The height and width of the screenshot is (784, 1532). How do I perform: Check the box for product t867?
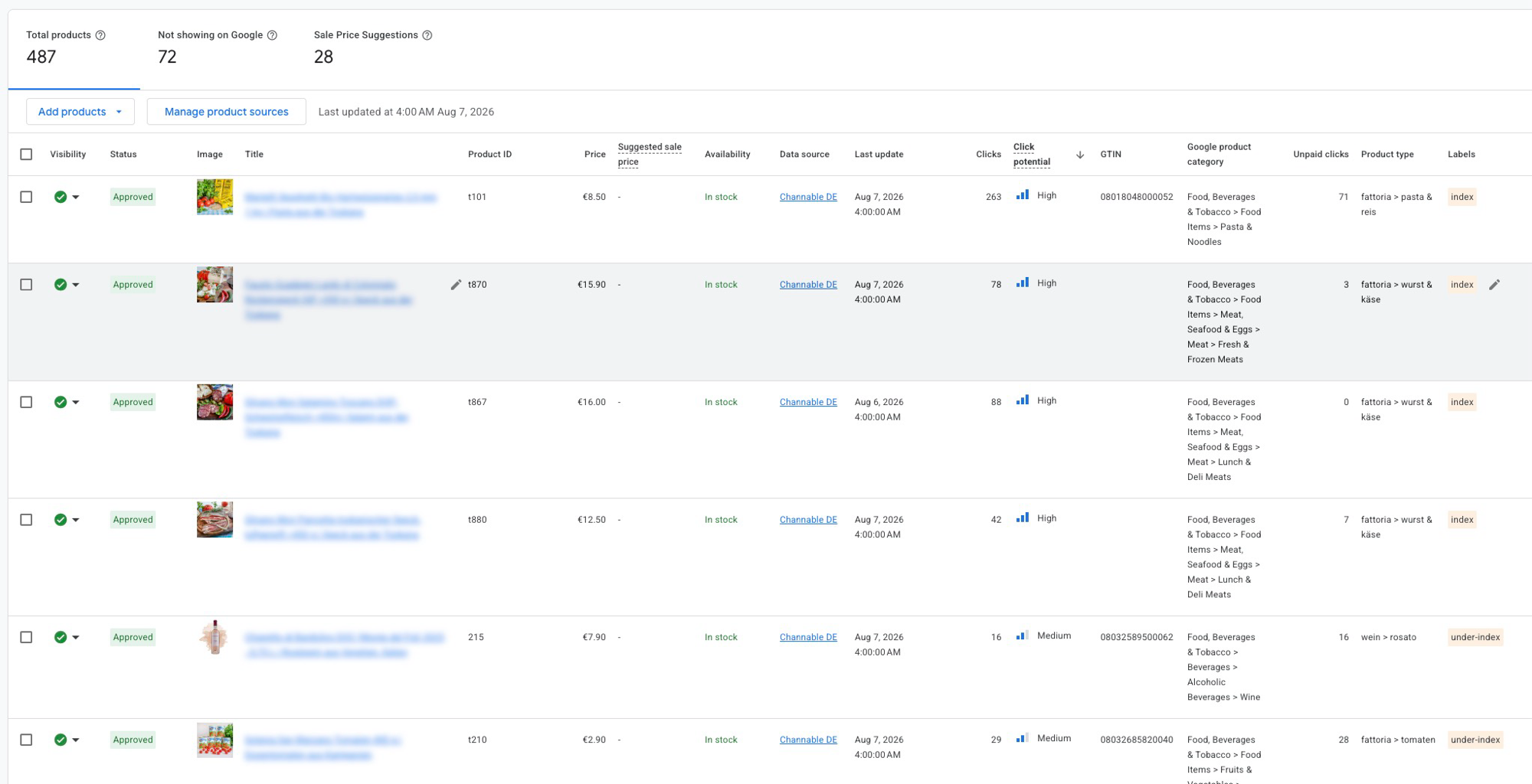tap(26, 403)
